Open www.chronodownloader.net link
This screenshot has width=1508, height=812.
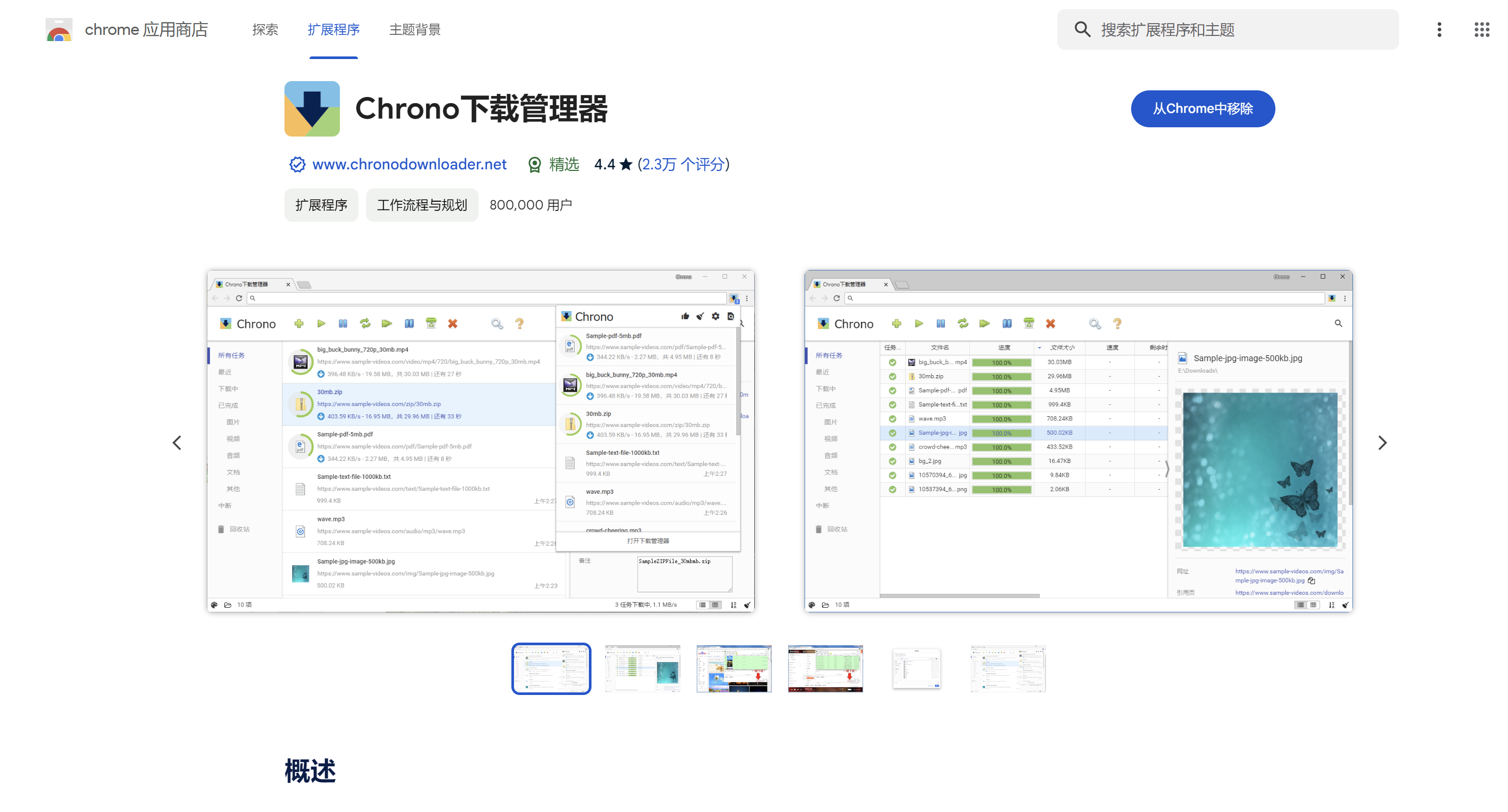[409, 164]
